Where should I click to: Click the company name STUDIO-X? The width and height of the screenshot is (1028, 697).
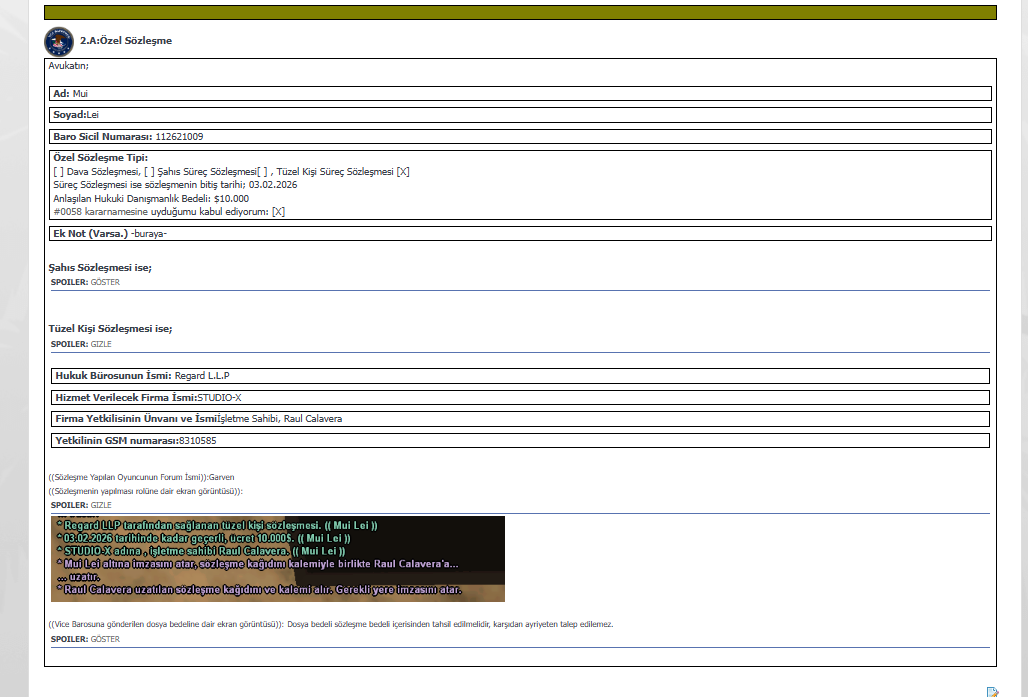click(219, 397)
